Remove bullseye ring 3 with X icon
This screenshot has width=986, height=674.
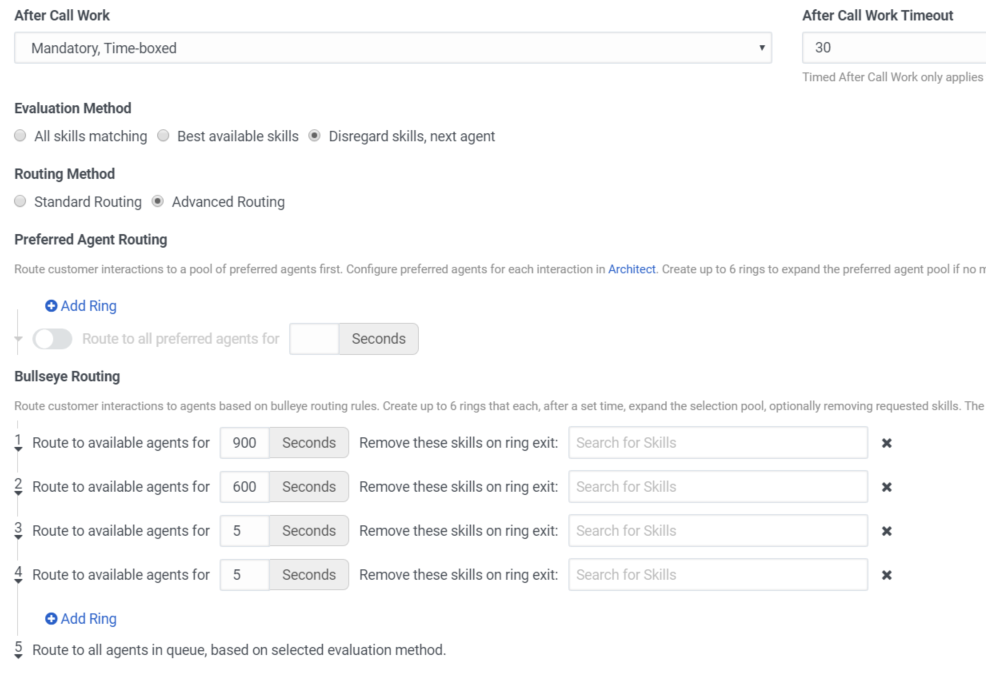coord(887,531)
